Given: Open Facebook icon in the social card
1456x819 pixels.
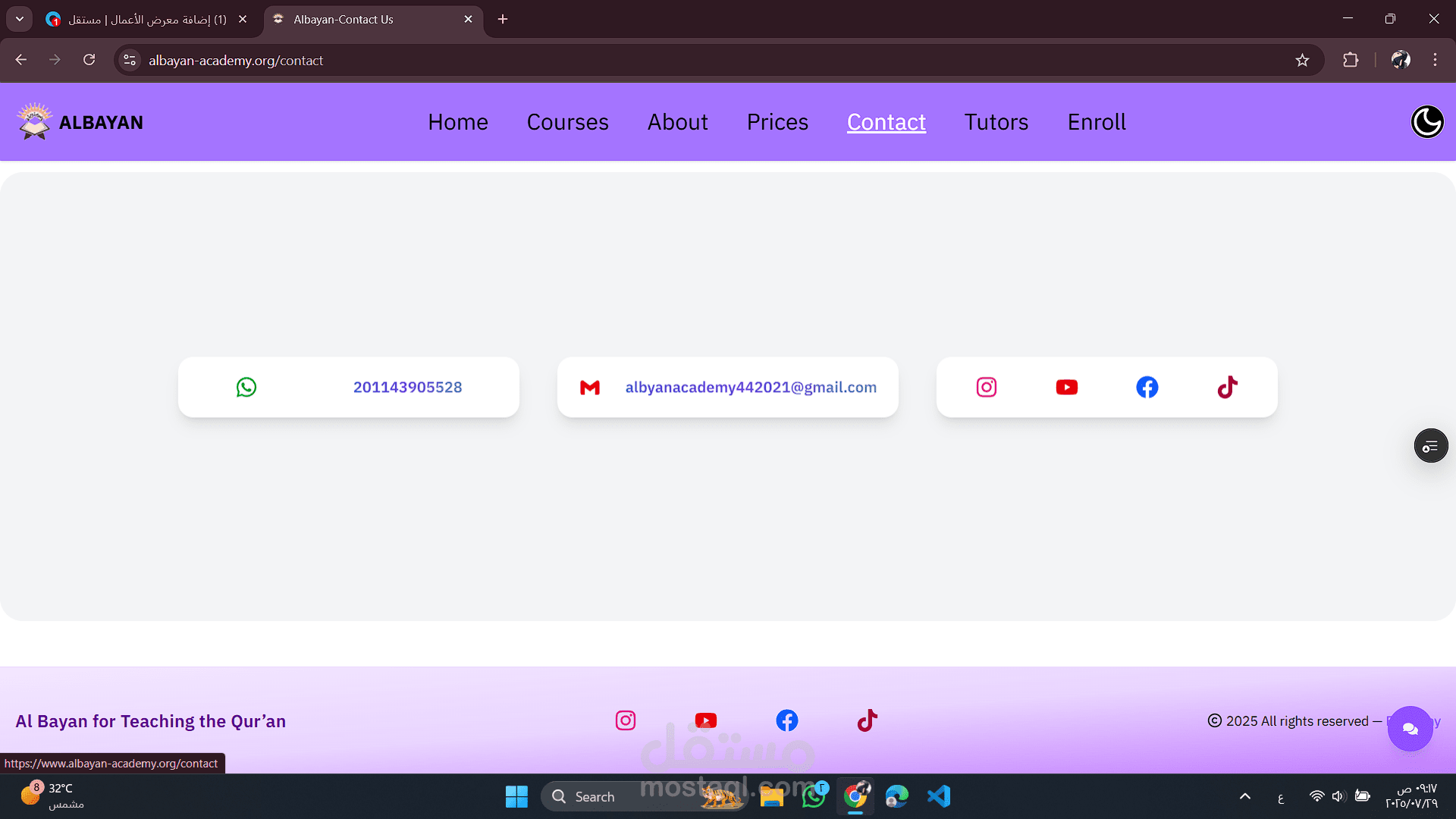Looking at the screenshot, I should (x=1147, y=388).
